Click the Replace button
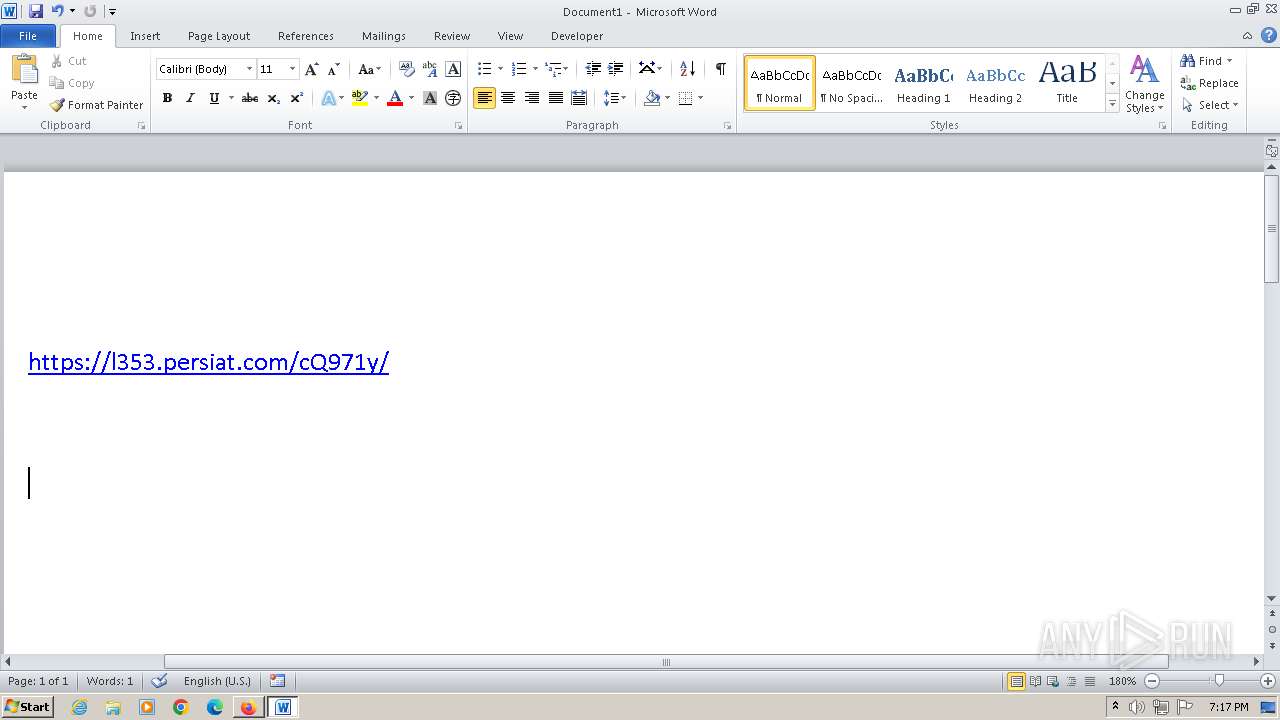 pyautogui.click(x=1209, y=83)
